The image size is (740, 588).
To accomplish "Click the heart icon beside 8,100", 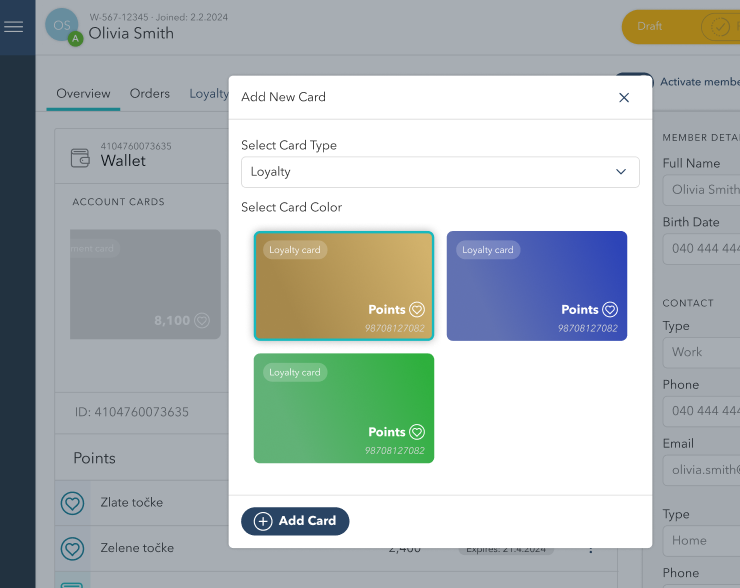I will [x=202, y=321].
